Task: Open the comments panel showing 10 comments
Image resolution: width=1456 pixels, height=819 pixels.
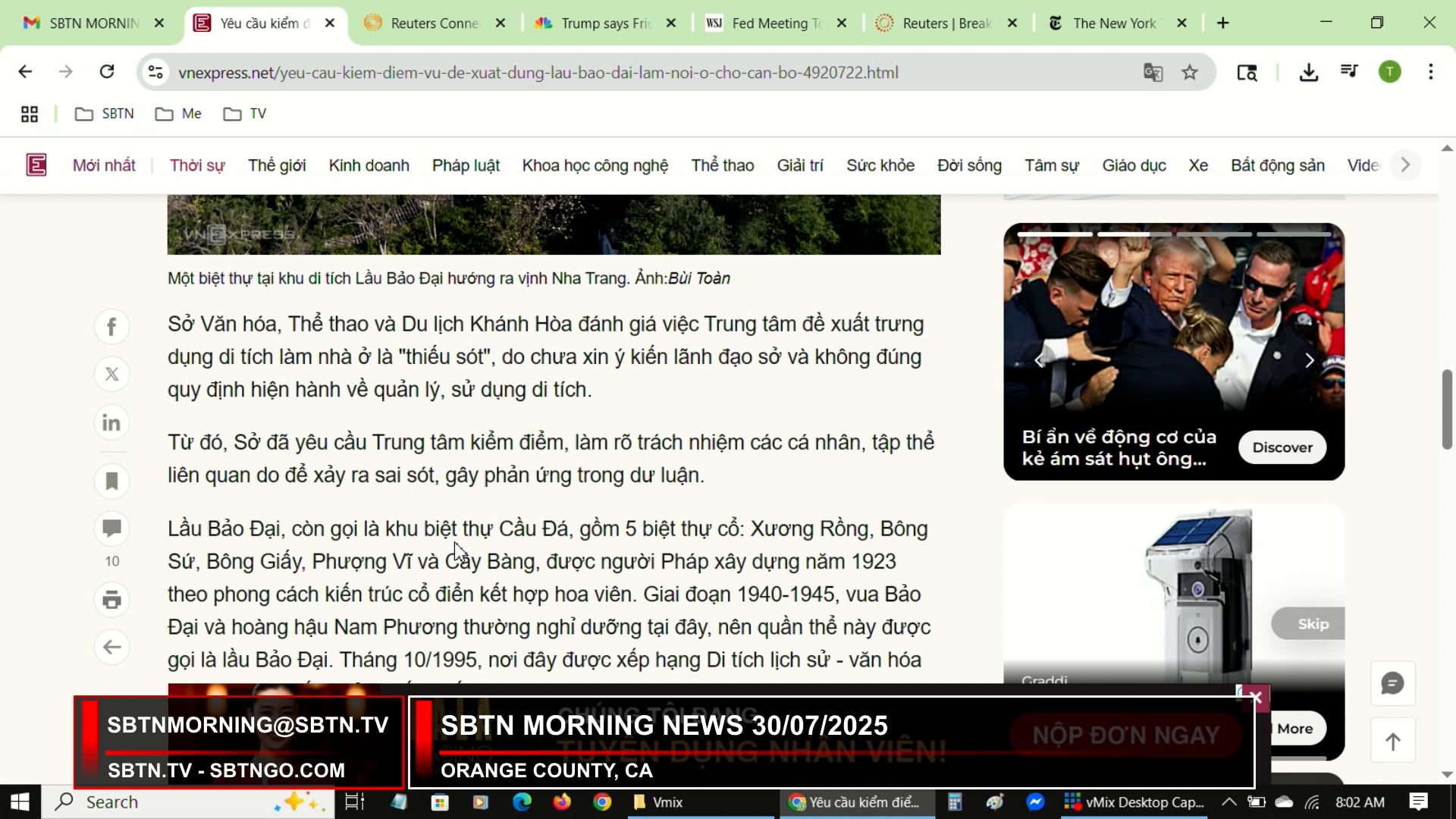Action: (x=111, y=529)
